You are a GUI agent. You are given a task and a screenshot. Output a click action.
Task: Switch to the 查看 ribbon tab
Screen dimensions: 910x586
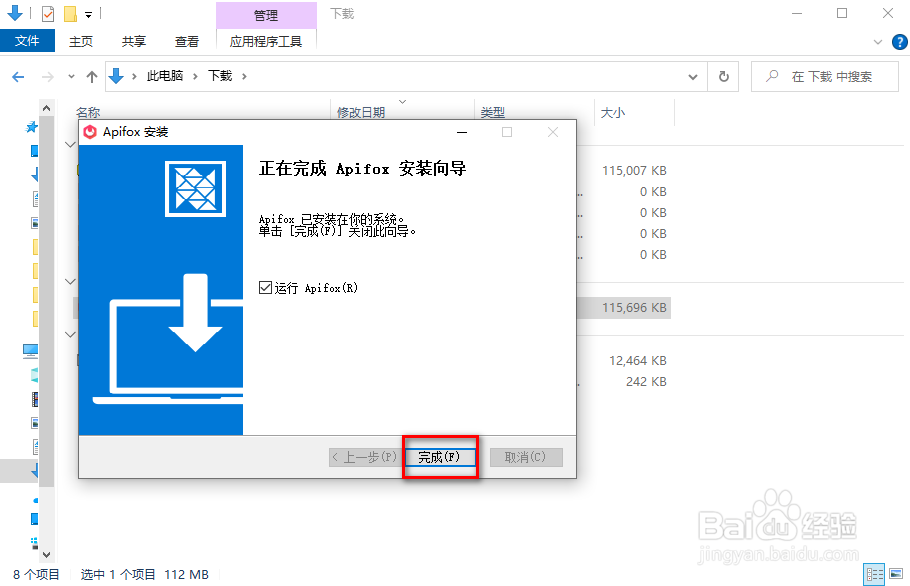pos(187,41)
